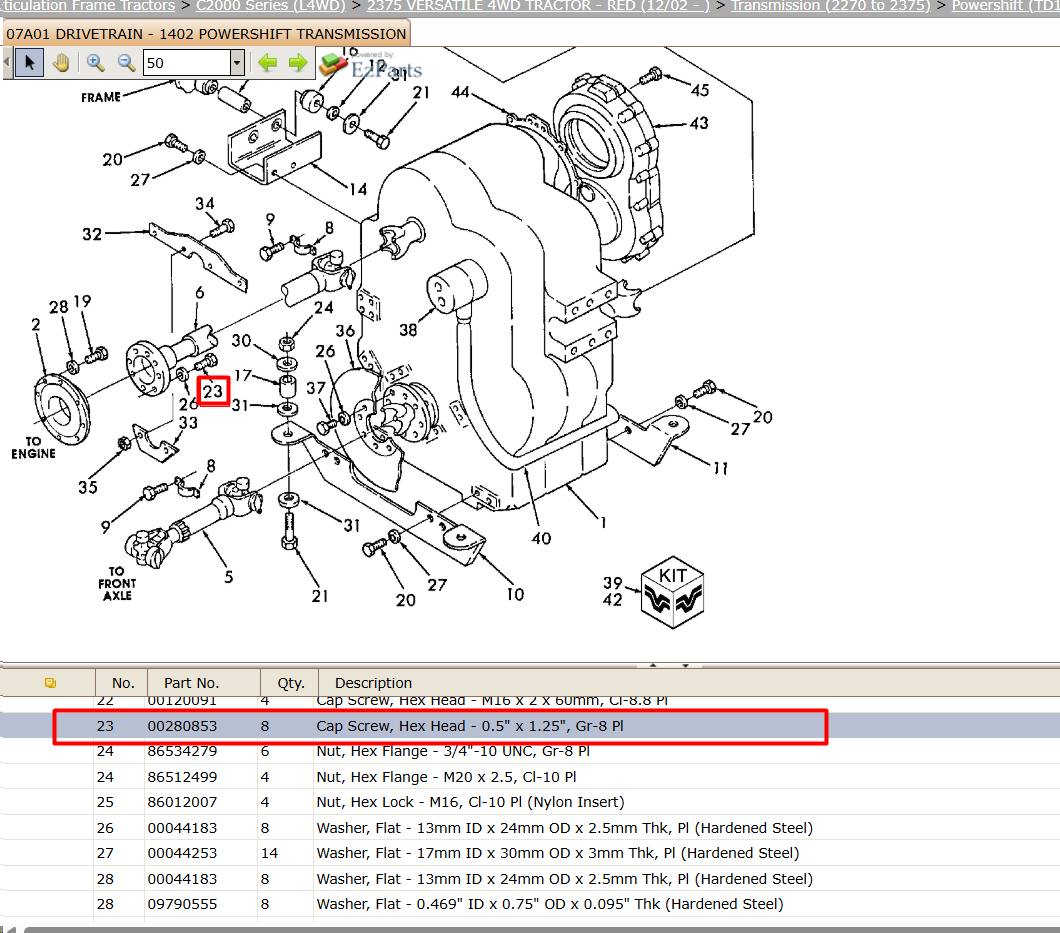This screenshot has height=933, width=1060.
Task: Open Articulation Frame Tractors breadcrumb link
Action: pos(87,5)
